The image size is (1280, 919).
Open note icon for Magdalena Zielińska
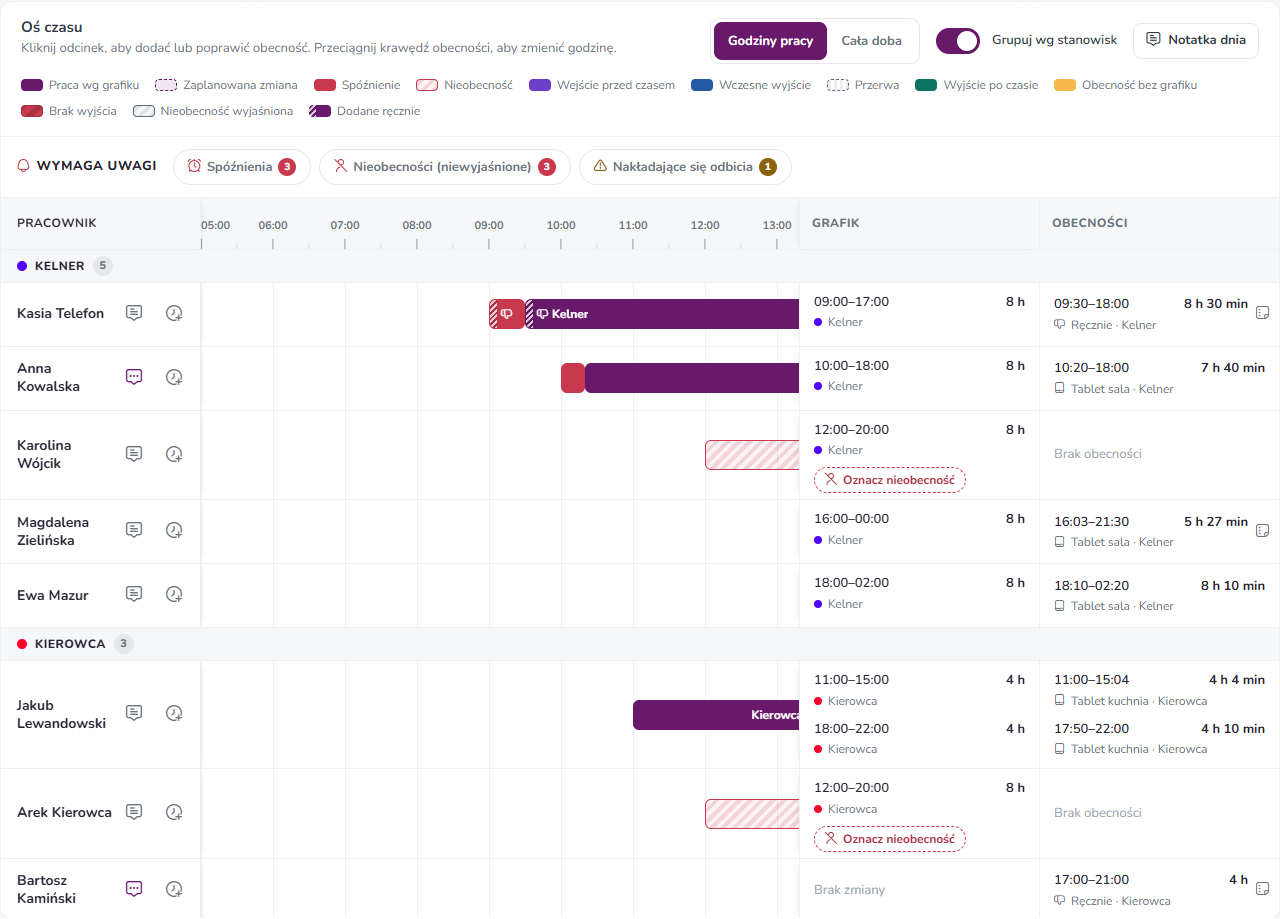(x=134, y=530)
